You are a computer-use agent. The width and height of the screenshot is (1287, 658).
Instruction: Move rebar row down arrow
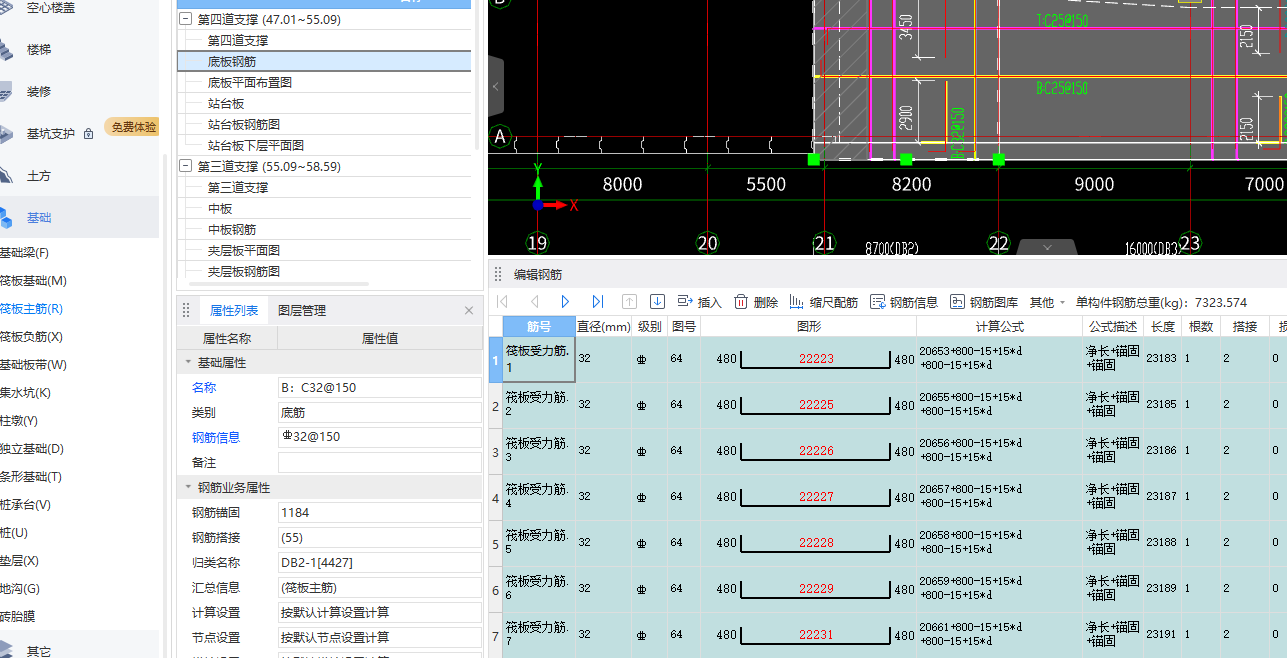[657, 301]
